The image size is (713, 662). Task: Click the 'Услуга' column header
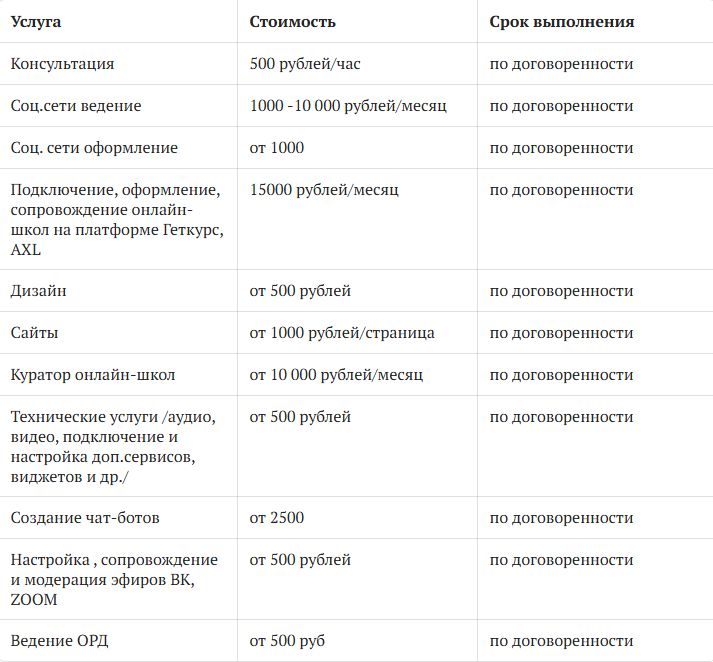(x=36, y=22)
